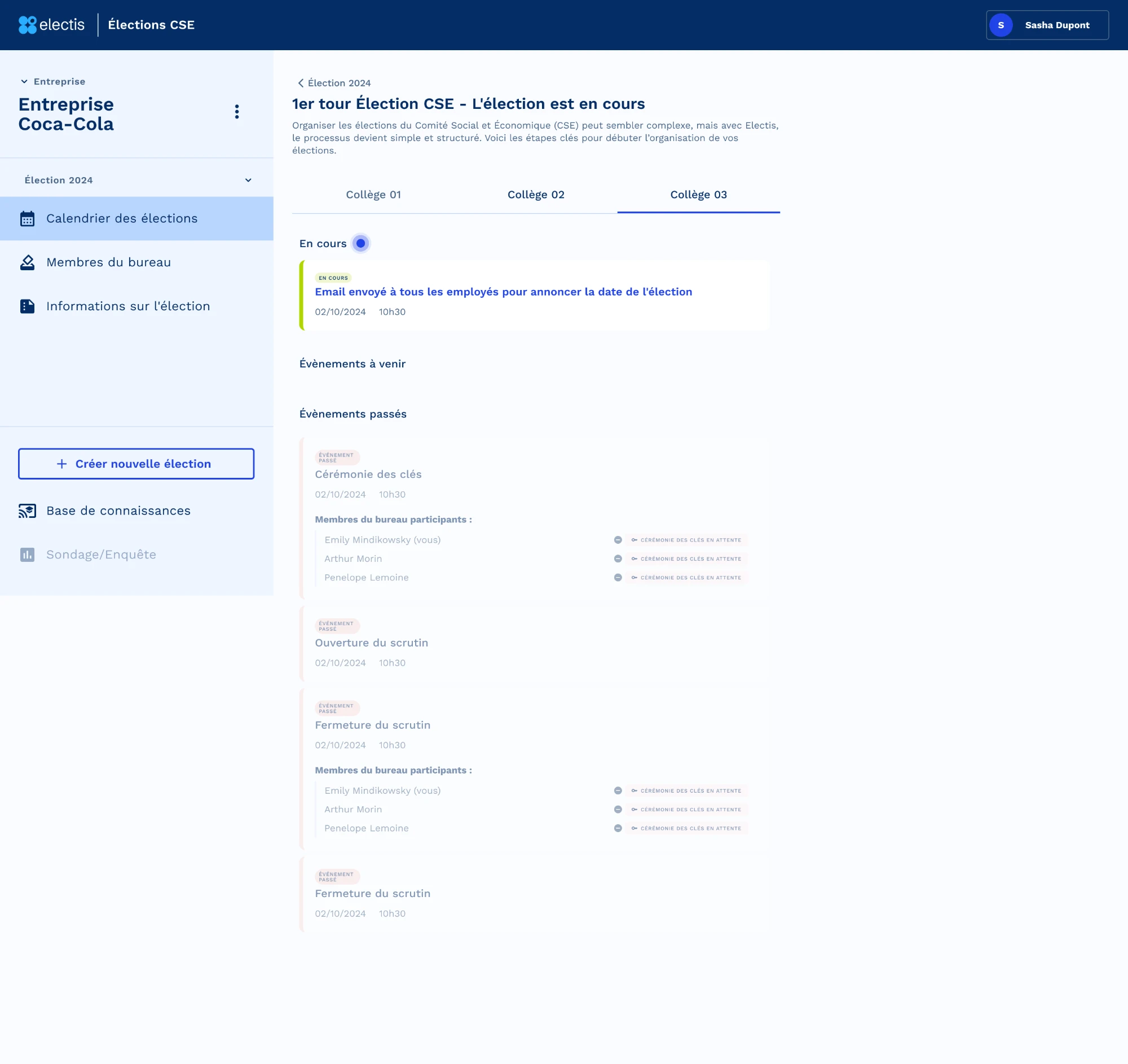This screenshot has width=1128, height=1064.
Task: Open the three-dot menu next to Entreprise Coca-Cola
Action: tap(237, 112)
